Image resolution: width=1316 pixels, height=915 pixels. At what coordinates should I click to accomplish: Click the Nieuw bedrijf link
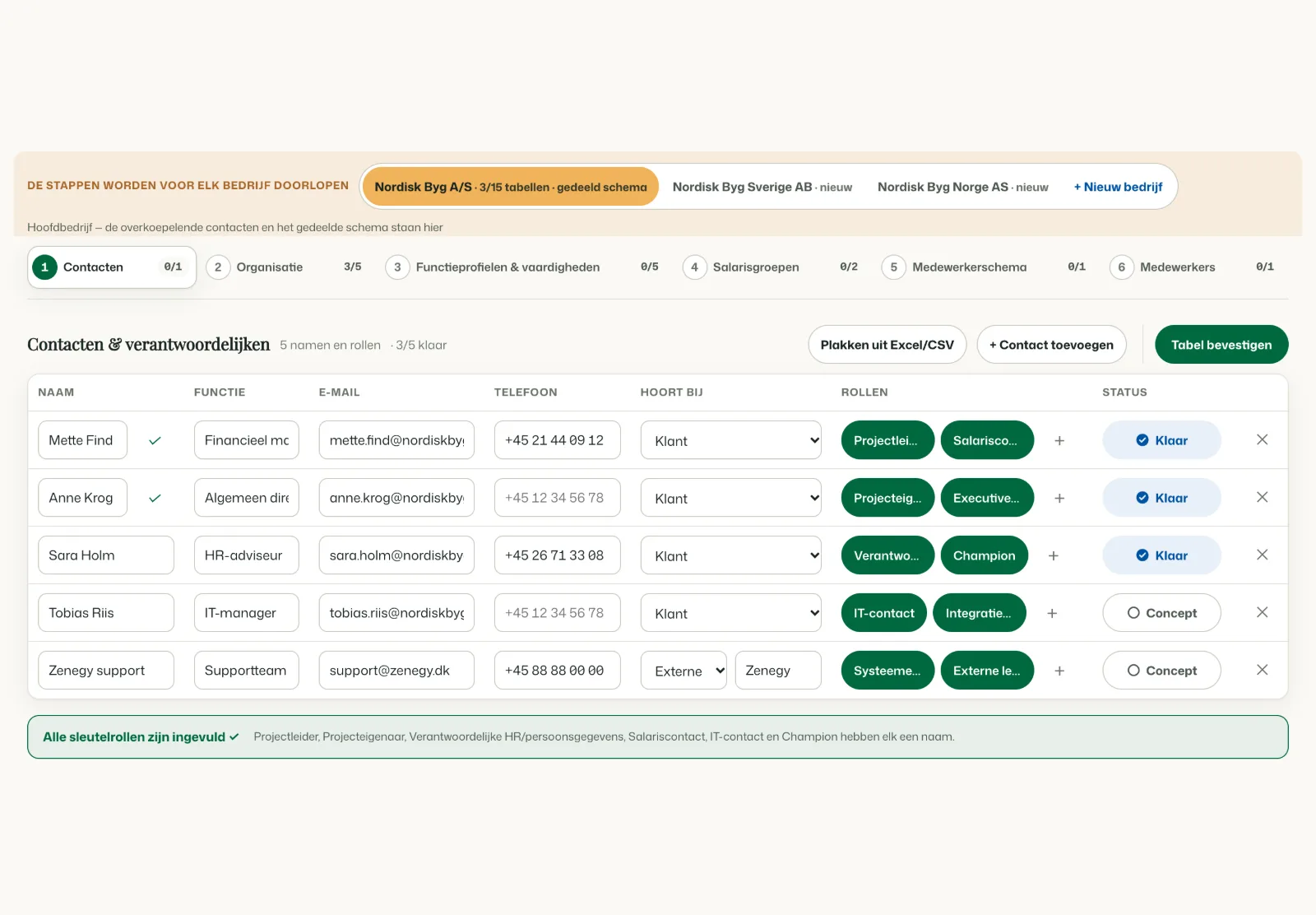pyautogui.click(x=1118, y=187)
